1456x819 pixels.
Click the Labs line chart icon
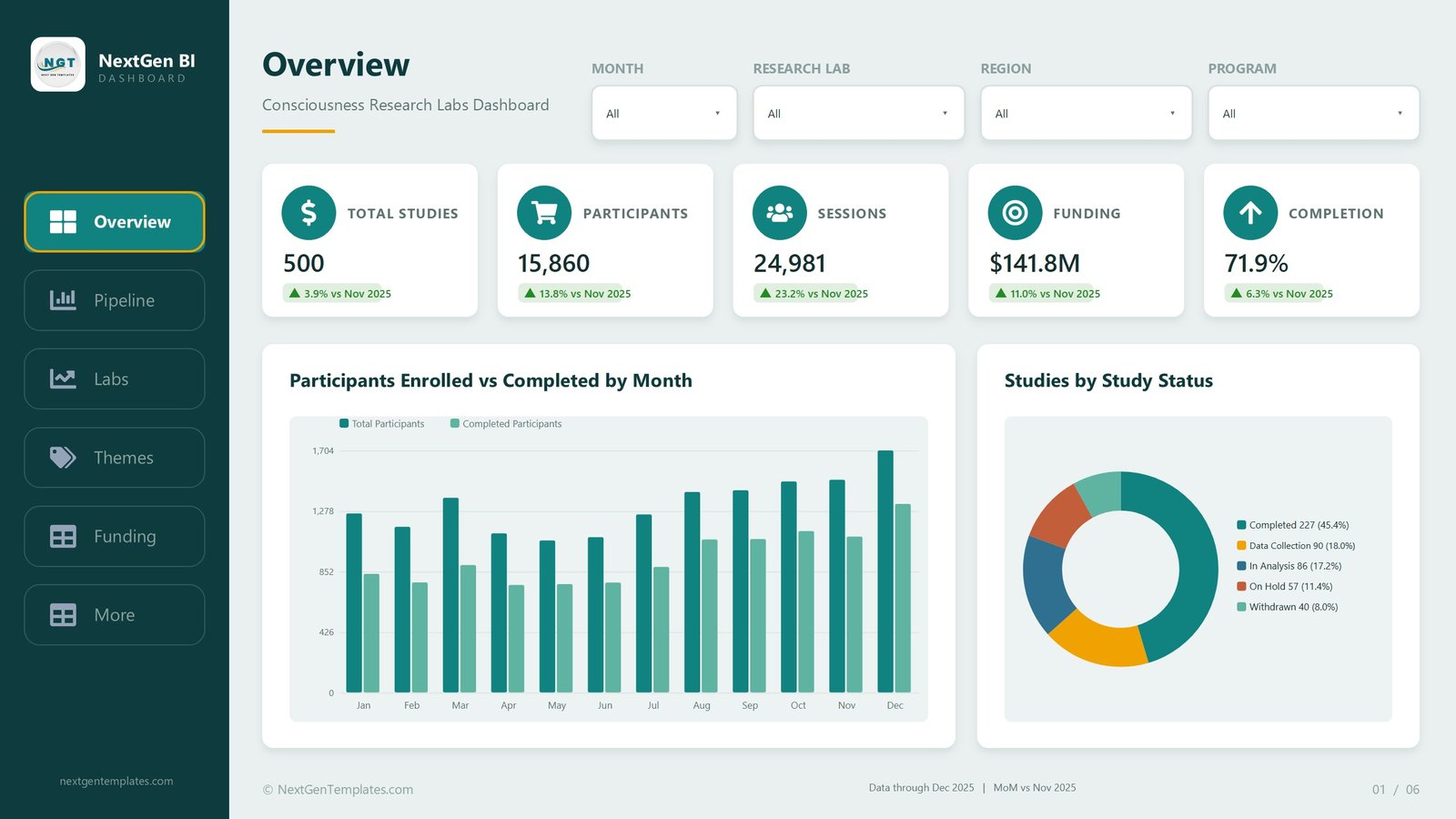coord(63,379)
